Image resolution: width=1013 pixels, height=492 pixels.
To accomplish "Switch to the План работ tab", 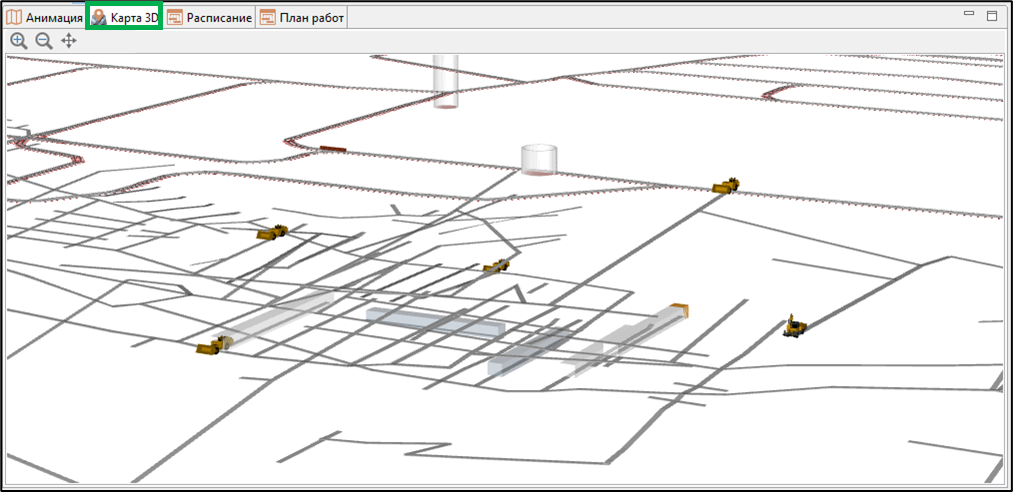I will point(302,17).
